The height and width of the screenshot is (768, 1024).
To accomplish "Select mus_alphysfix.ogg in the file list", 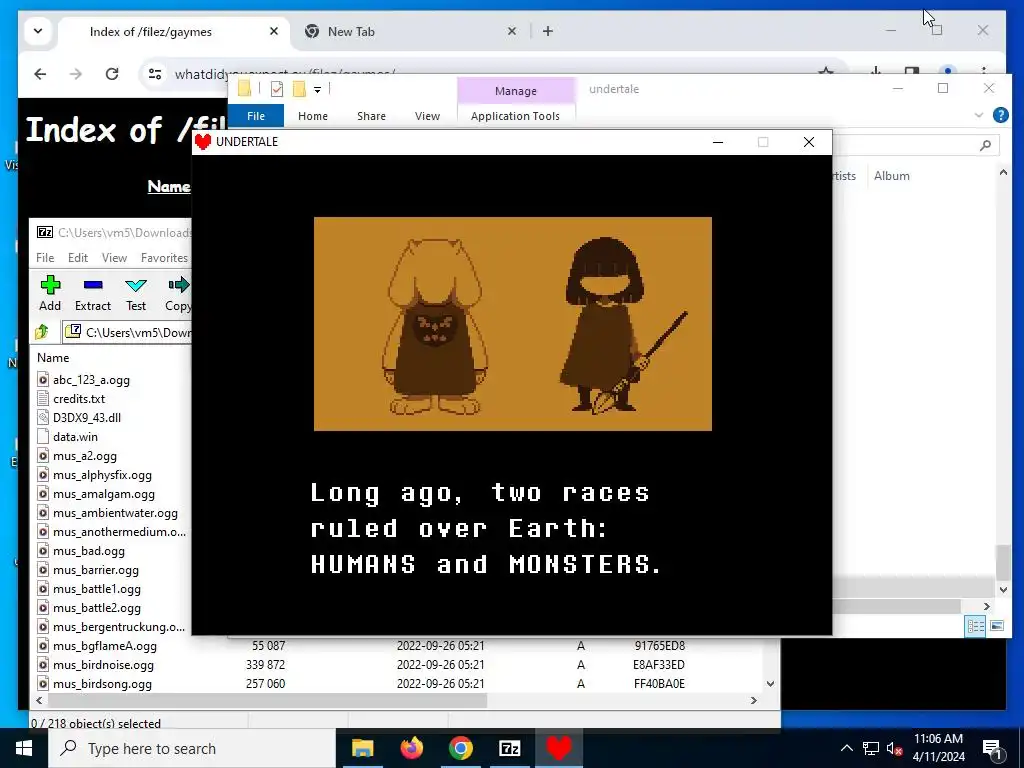I will click(103, 475).
